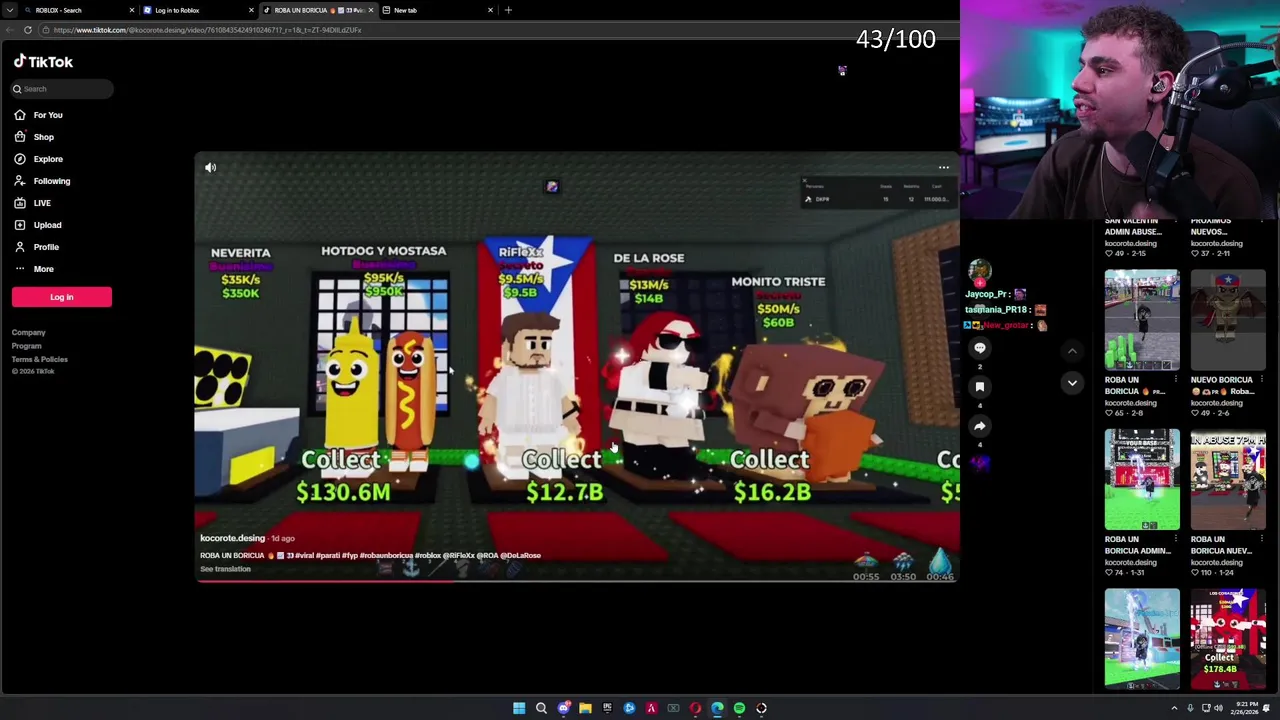Open ROBA UN BORICUA thumbnail with 65 likes
This screenshot has width=1280, height=720.
point(1142,320)
